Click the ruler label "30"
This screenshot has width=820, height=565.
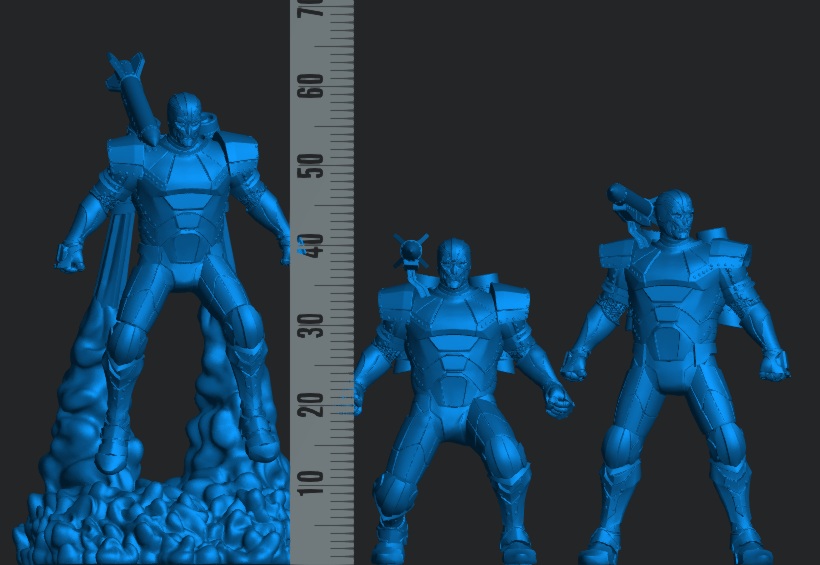(310, 325)
